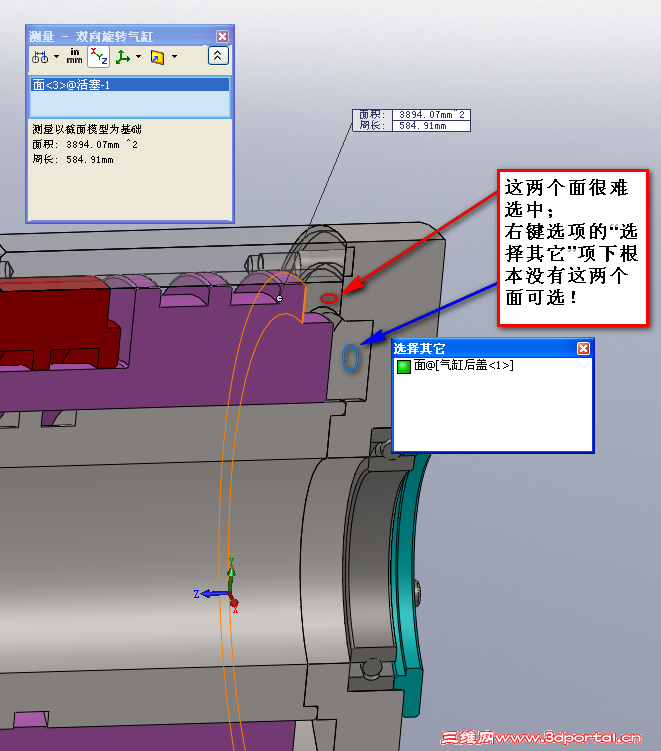Click empty area of Measure selection box
Screen dimensions: 661x751
click(x=129, y=104)
